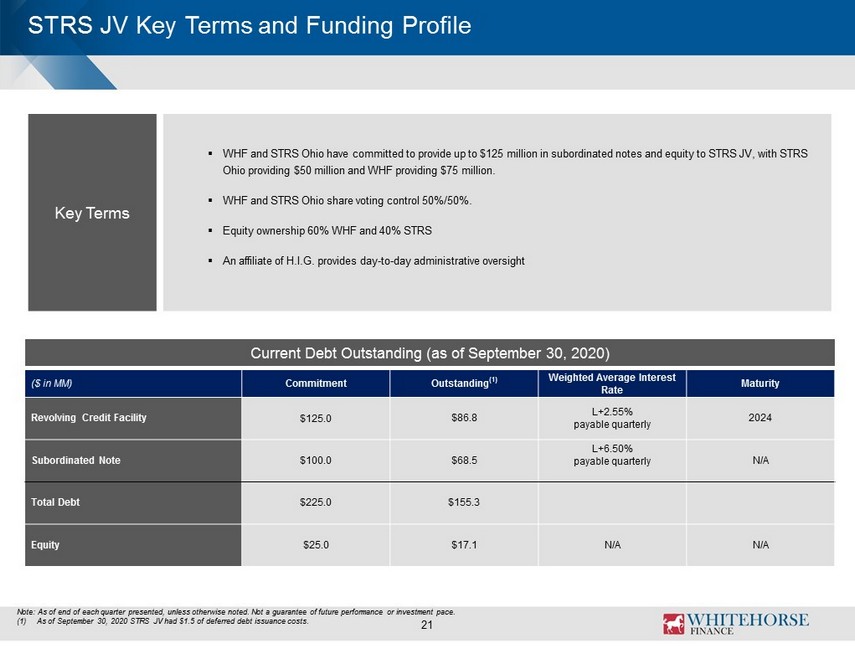Click the '$17.1' equity outstanding cell
This screenshot has width=855, height=654.
pyautogui.click(x=464, y=545)
